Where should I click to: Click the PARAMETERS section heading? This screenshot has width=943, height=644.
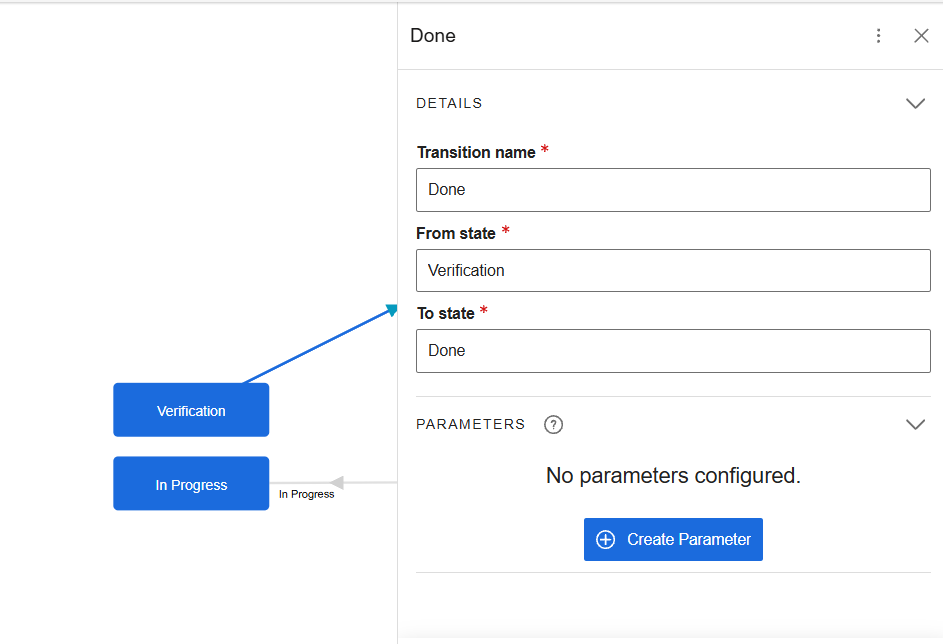470,425
